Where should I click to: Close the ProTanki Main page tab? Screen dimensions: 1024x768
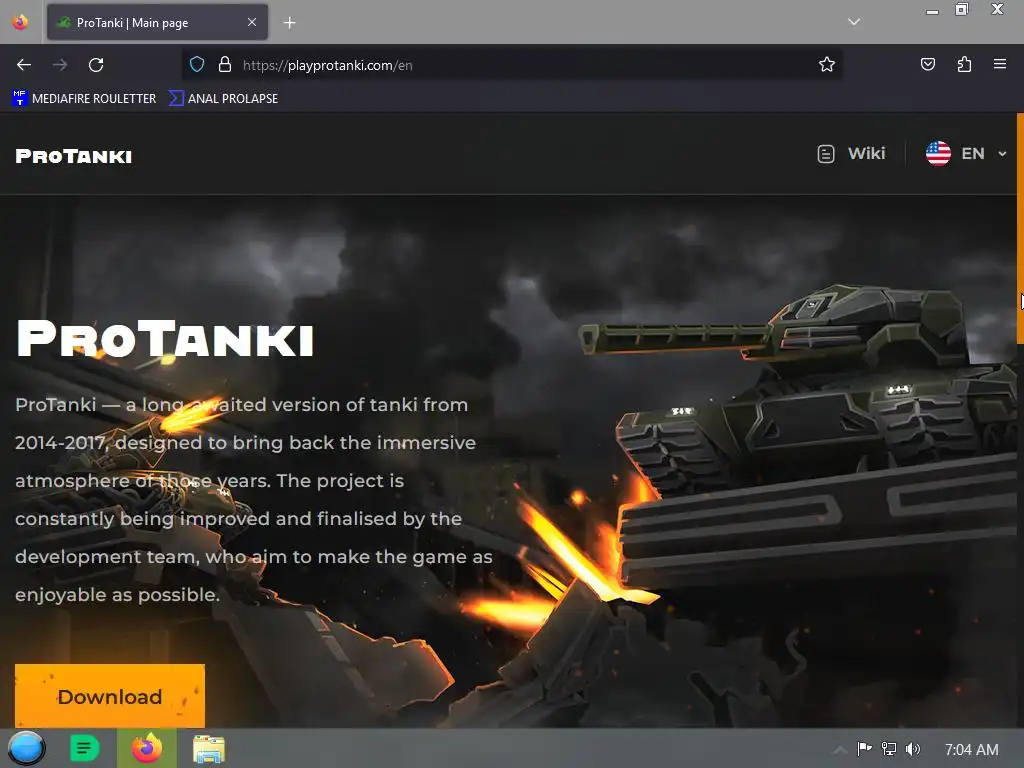[x=252, y=22]
